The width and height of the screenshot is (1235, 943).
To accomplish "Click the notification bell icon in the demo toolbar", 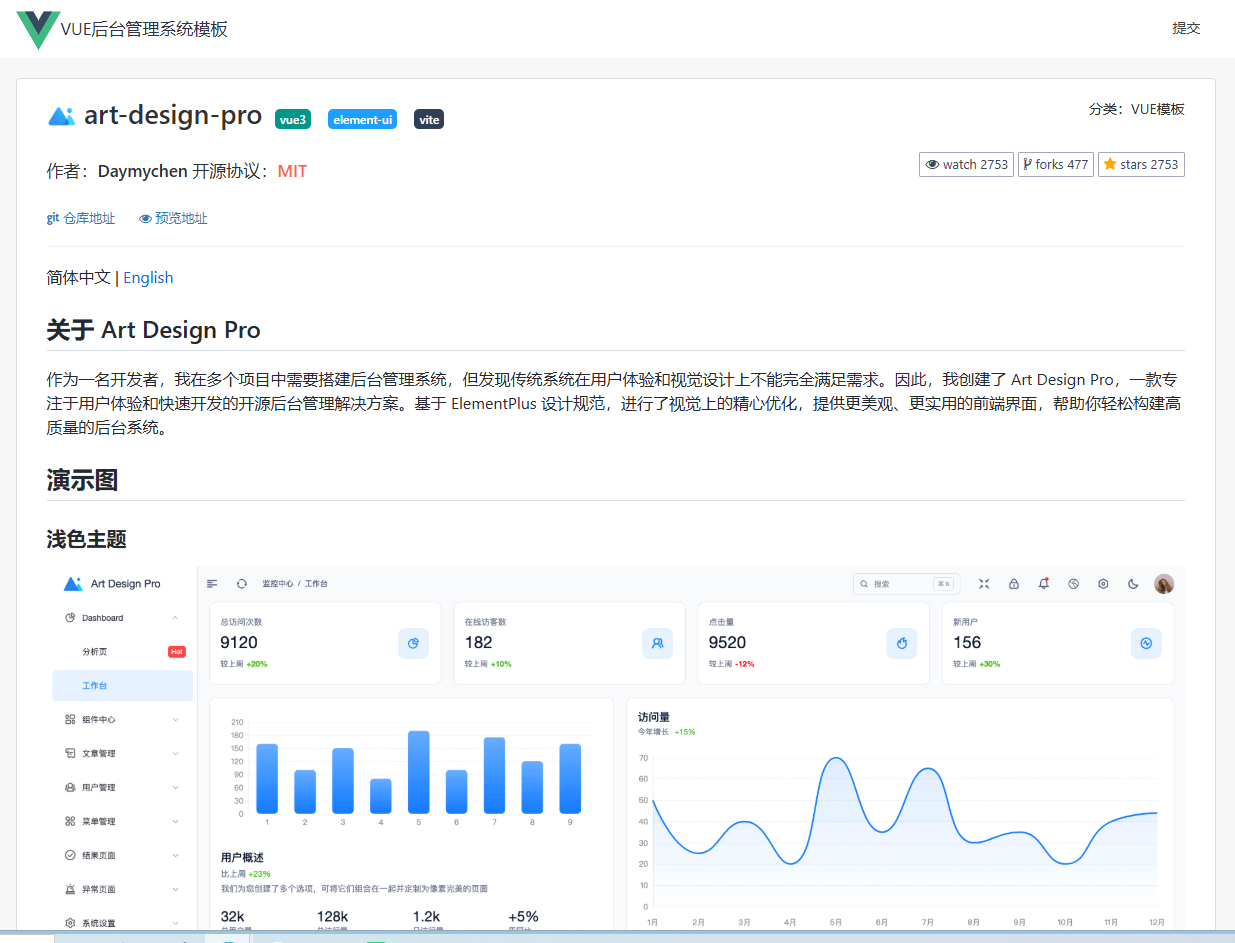I will pos(1044,583).
